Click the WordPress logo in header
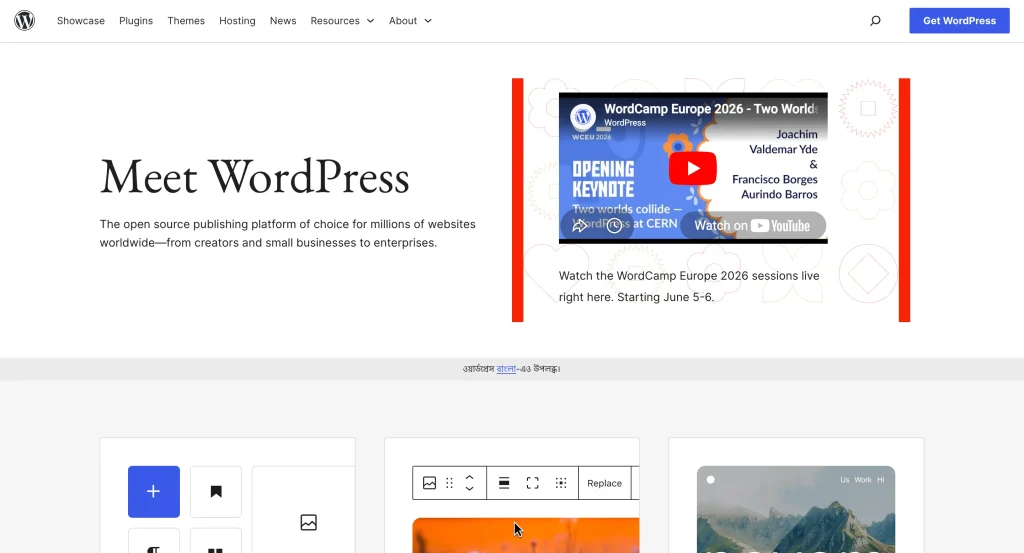 click(25, 21)
